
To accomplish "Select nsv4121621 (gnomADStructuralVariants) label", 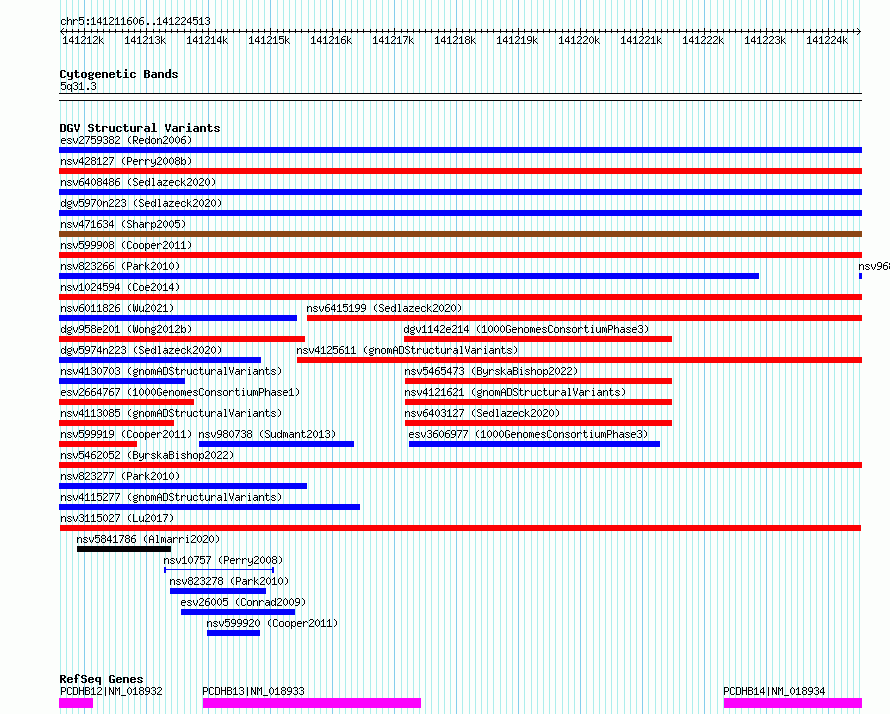I will (515, 392).
